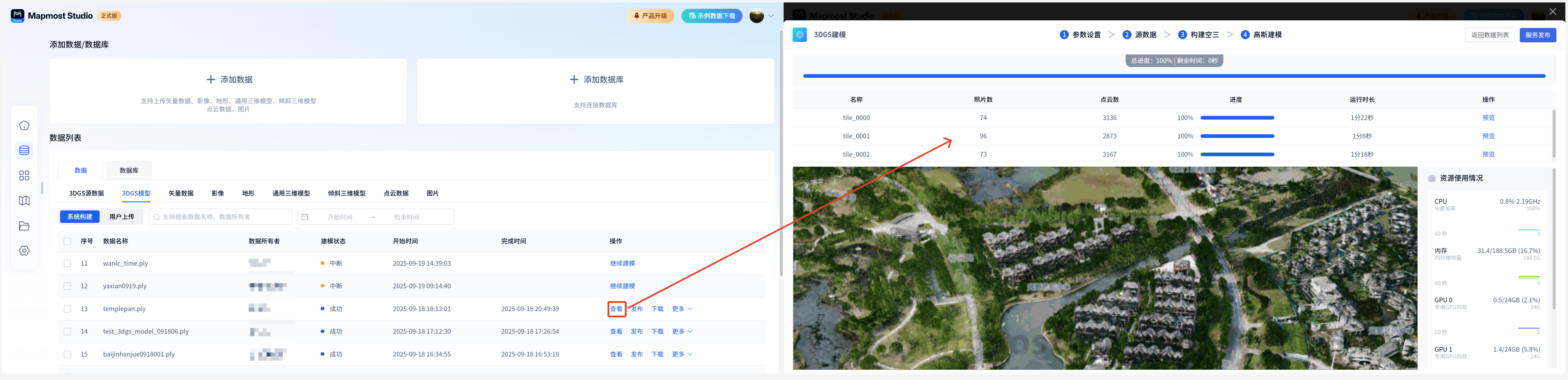The width and height of the screenshot is (1568, 380).
Task: Click the user avatar at top
Action: point(756,17)
